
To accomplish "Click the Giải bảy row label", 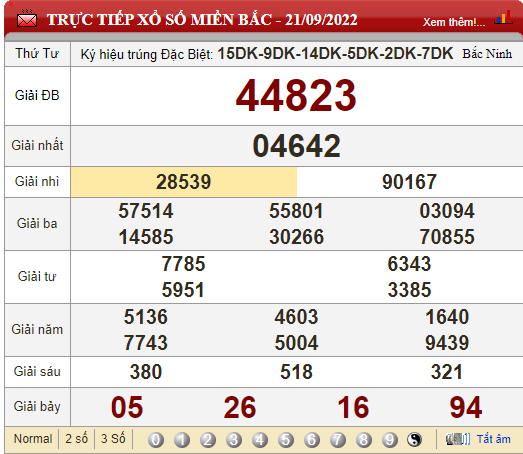I will (x=37, y=407).
